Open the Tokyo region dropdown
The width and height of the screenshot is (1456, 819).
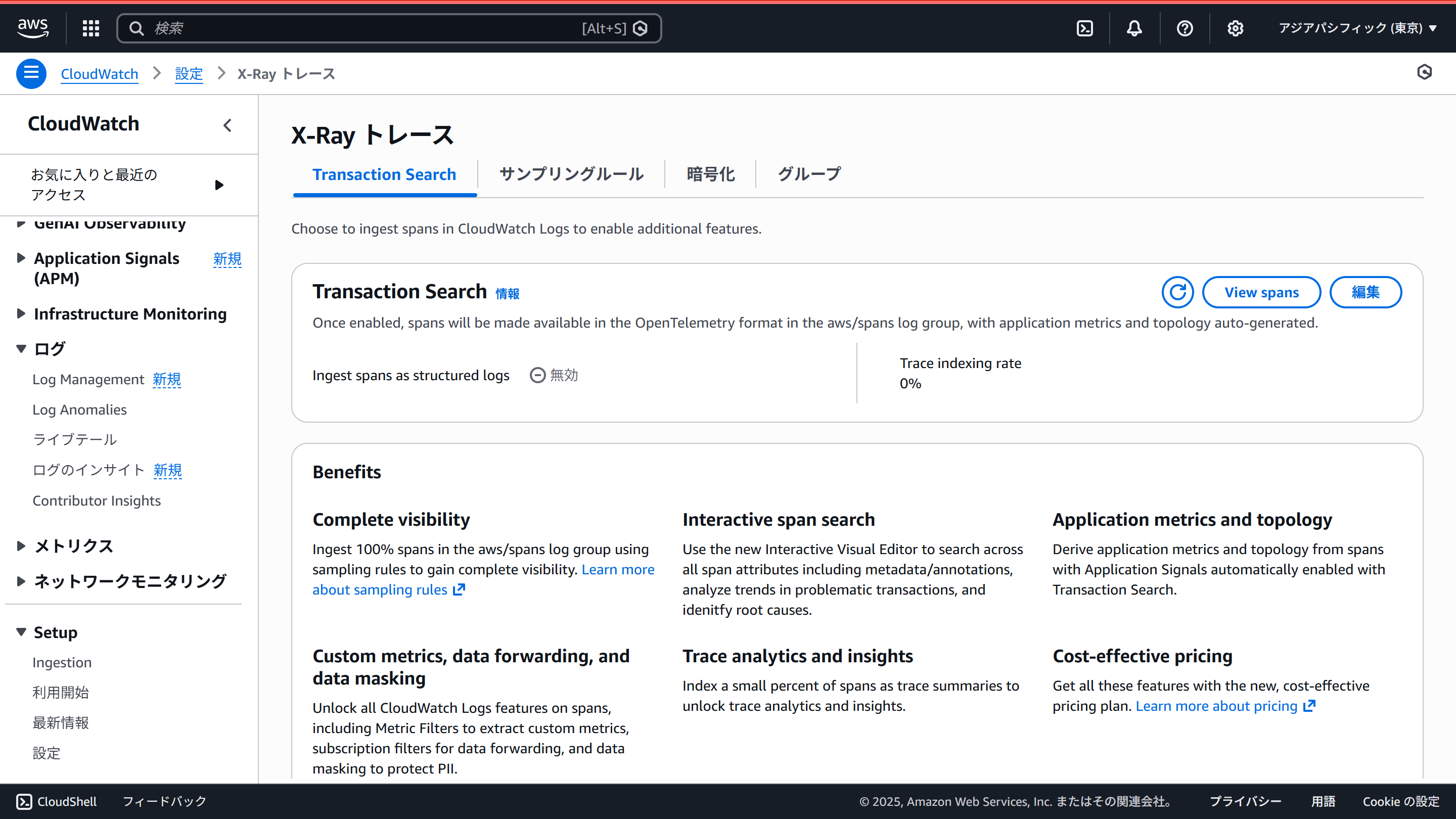[1356, 28]
